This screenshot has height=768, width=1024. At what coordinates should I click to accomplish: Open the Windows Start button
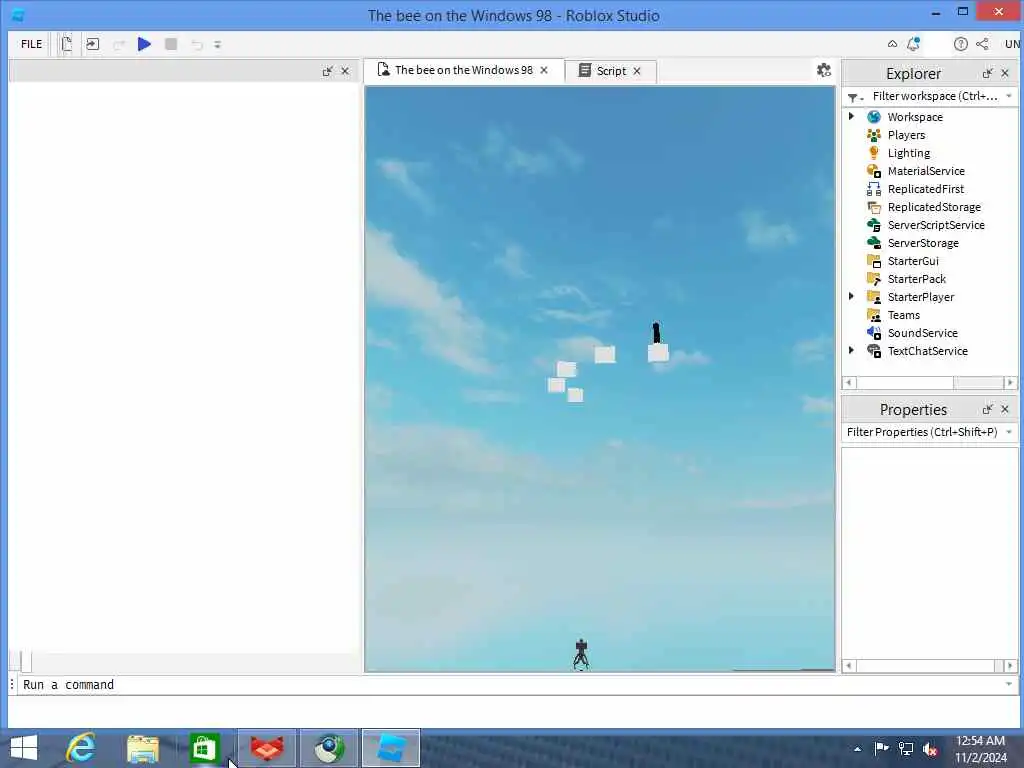coord(24,748)
